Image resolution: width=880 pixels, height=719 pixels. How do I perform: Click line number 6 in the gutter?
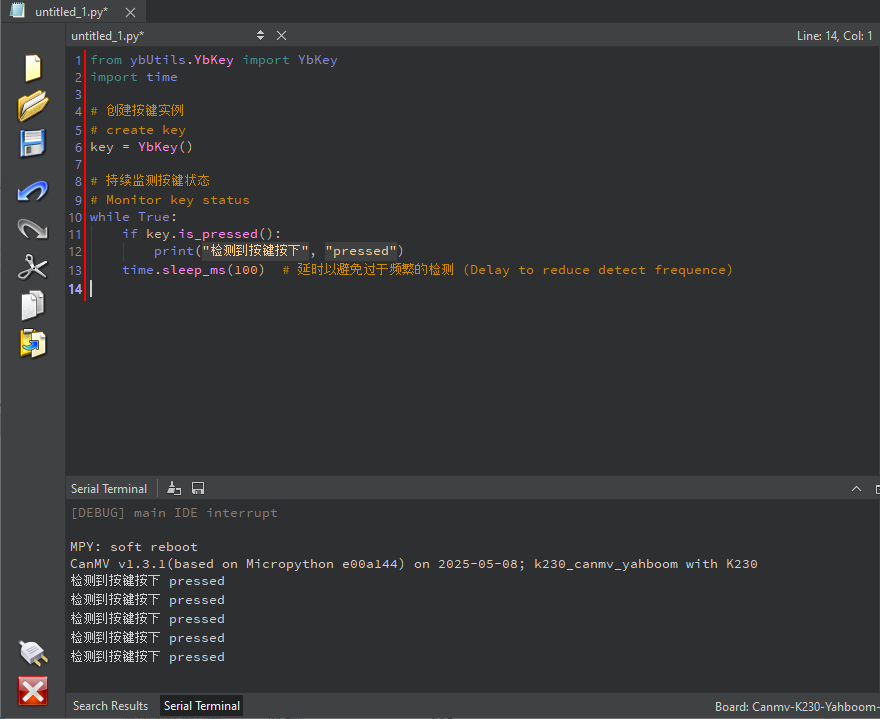(x=79, y=148)
